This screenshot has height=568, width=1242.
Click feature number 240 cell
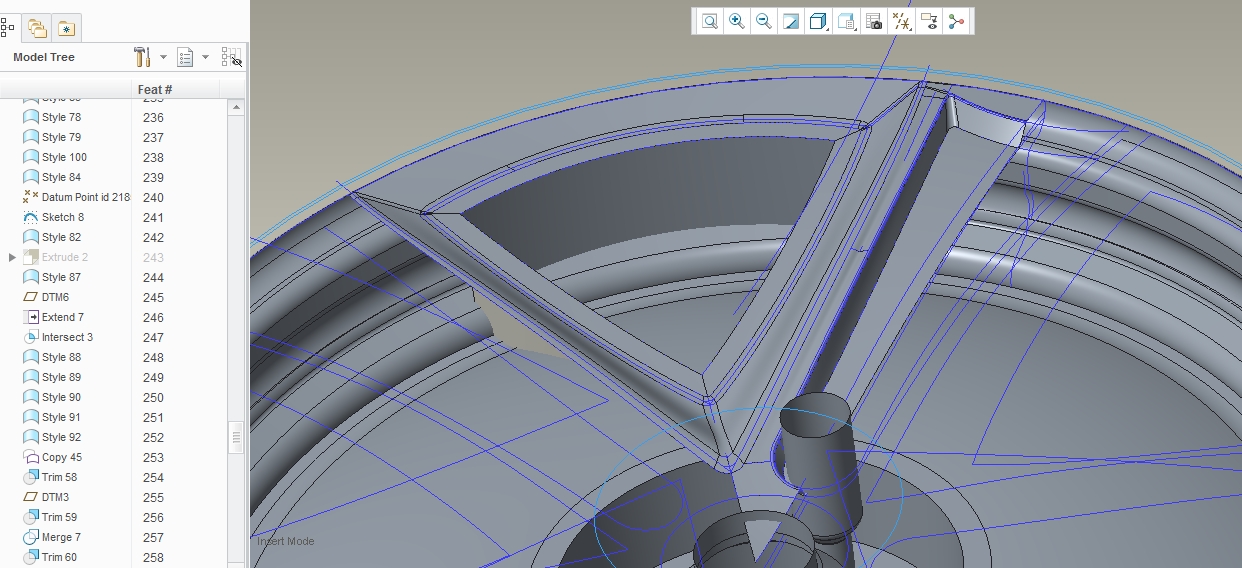[x=153, y=197]
